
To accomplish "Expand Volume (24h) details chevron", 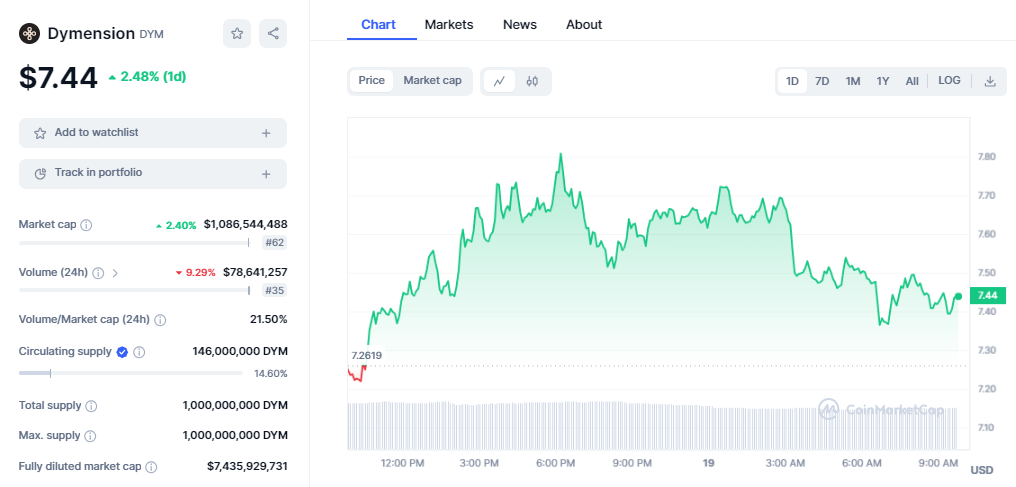I will [x=115, y=273].
